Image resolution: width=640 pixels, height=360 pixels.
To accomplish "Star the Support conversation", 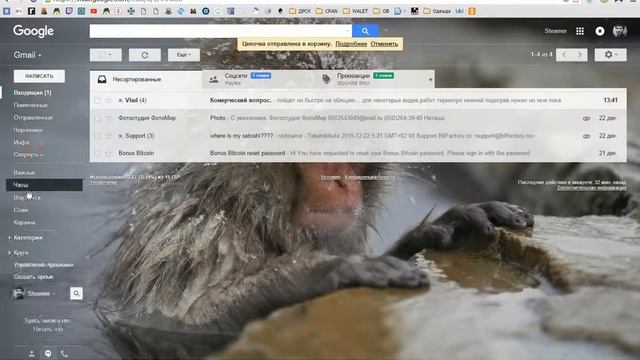I will pyautogui.click(x=108, y=136).
